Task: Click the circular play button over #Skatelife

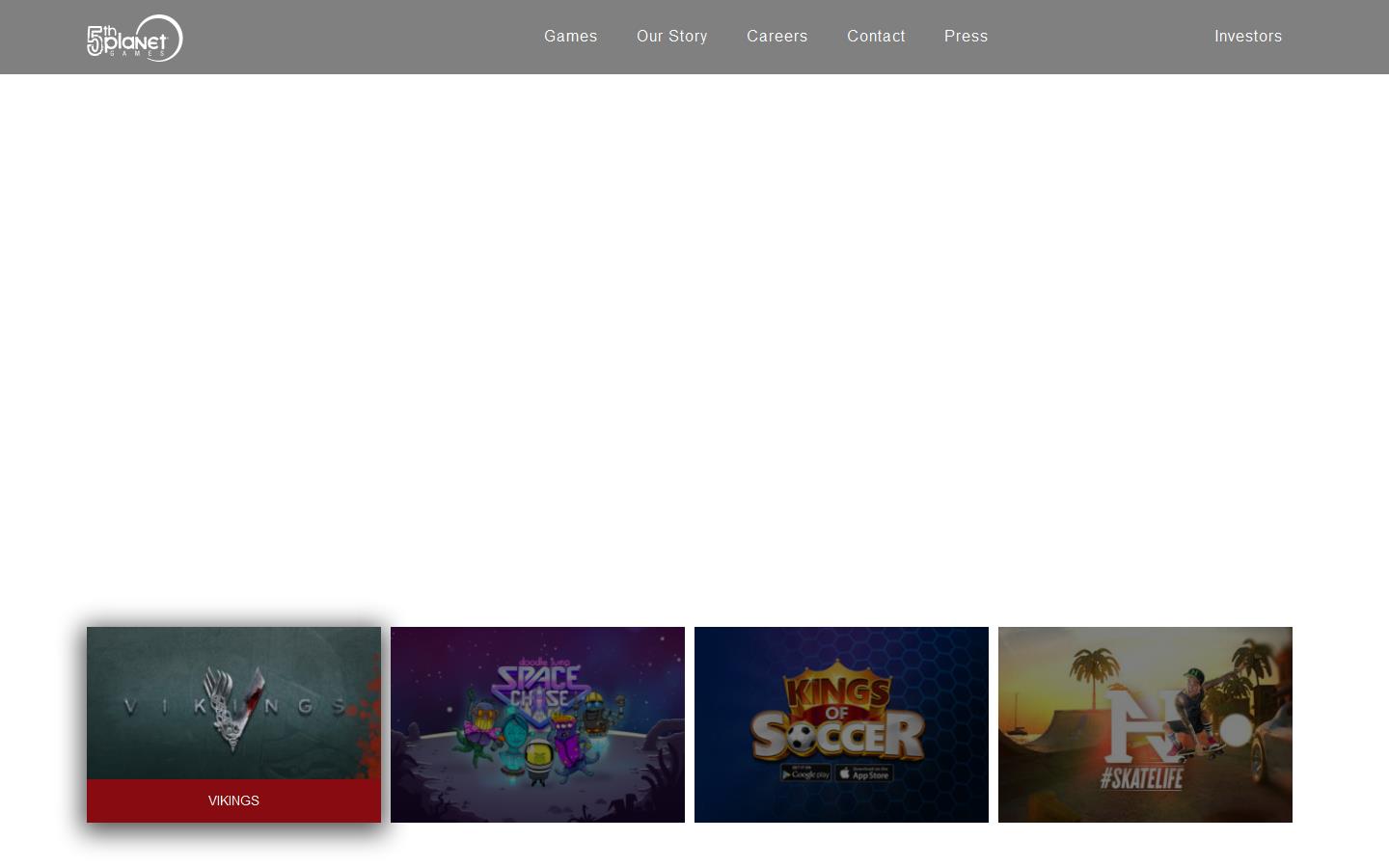Action: point(1236,731)
